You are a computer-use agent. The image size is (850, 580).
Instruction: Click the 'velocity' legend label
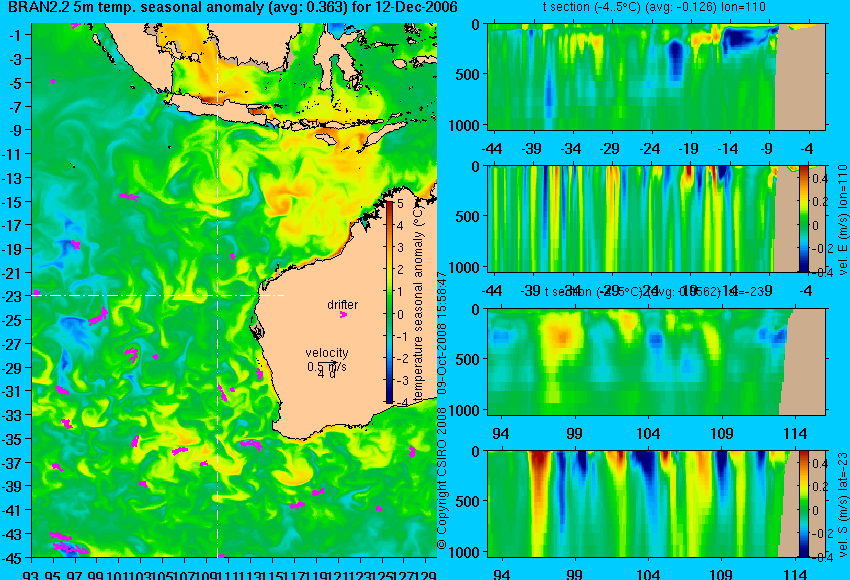[326, 353]
